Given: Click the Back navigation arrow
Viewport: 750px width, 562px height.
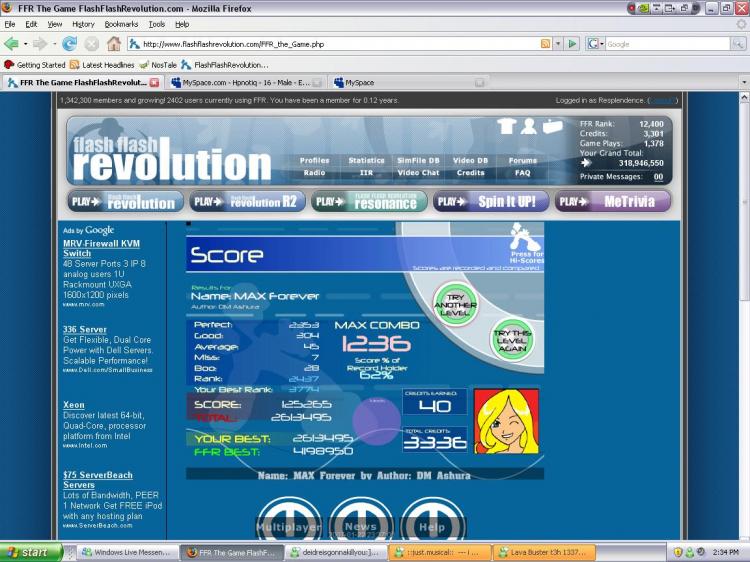Looking at the screenshot, I should coord(12,44).
